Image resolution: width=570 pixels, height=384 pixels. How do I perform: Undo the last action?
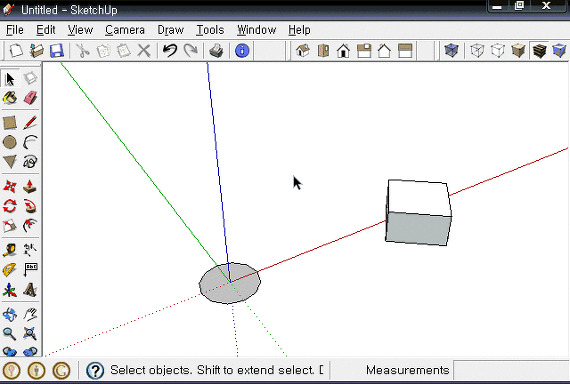pyautogui.click(x=170, y=51)
